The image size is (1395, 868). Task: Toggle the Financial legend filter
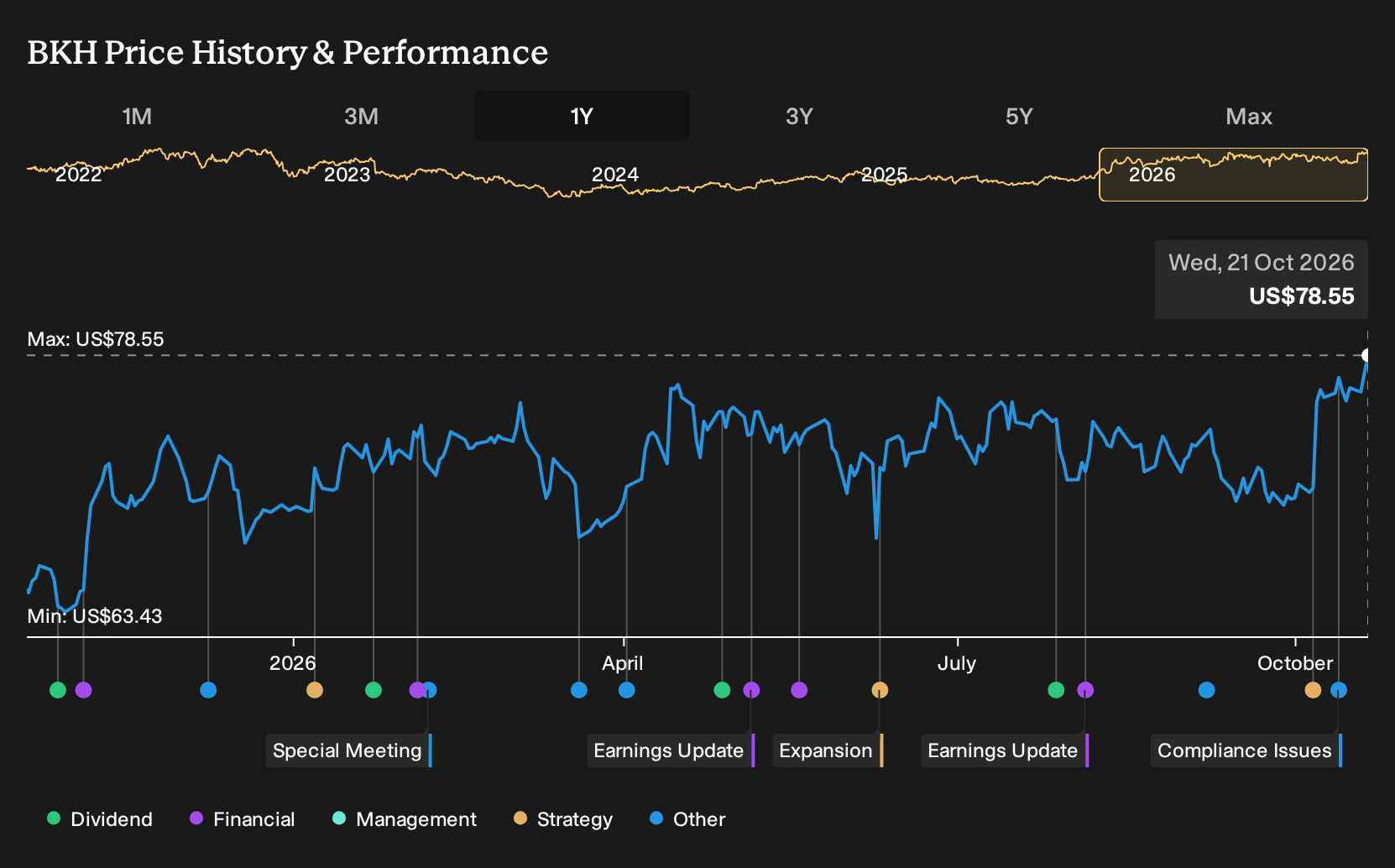pos(243,819)
